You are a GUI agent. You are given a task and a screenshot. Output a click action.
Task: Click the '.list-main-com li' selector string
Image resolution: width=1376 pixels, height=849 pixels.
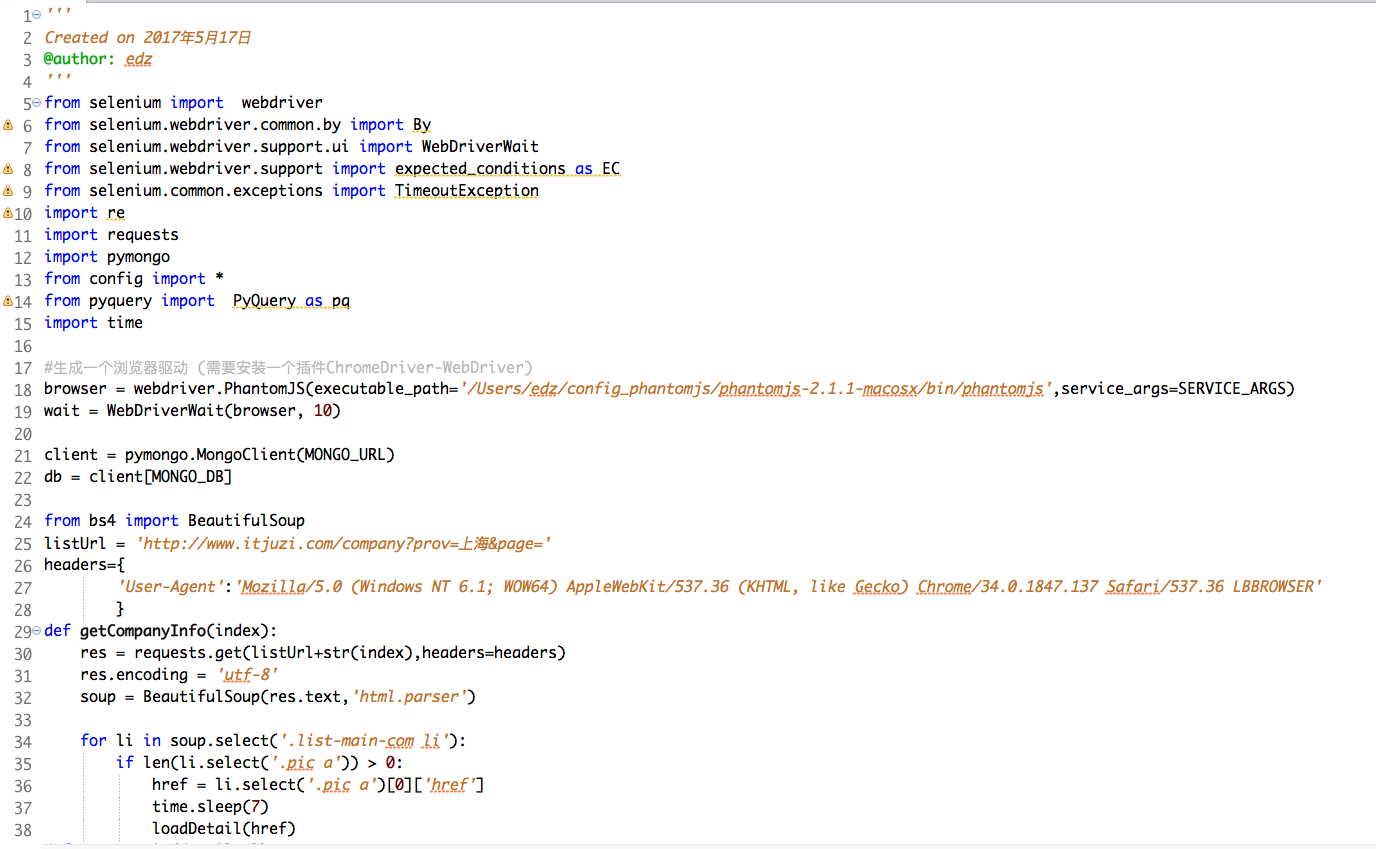[363, 741]
